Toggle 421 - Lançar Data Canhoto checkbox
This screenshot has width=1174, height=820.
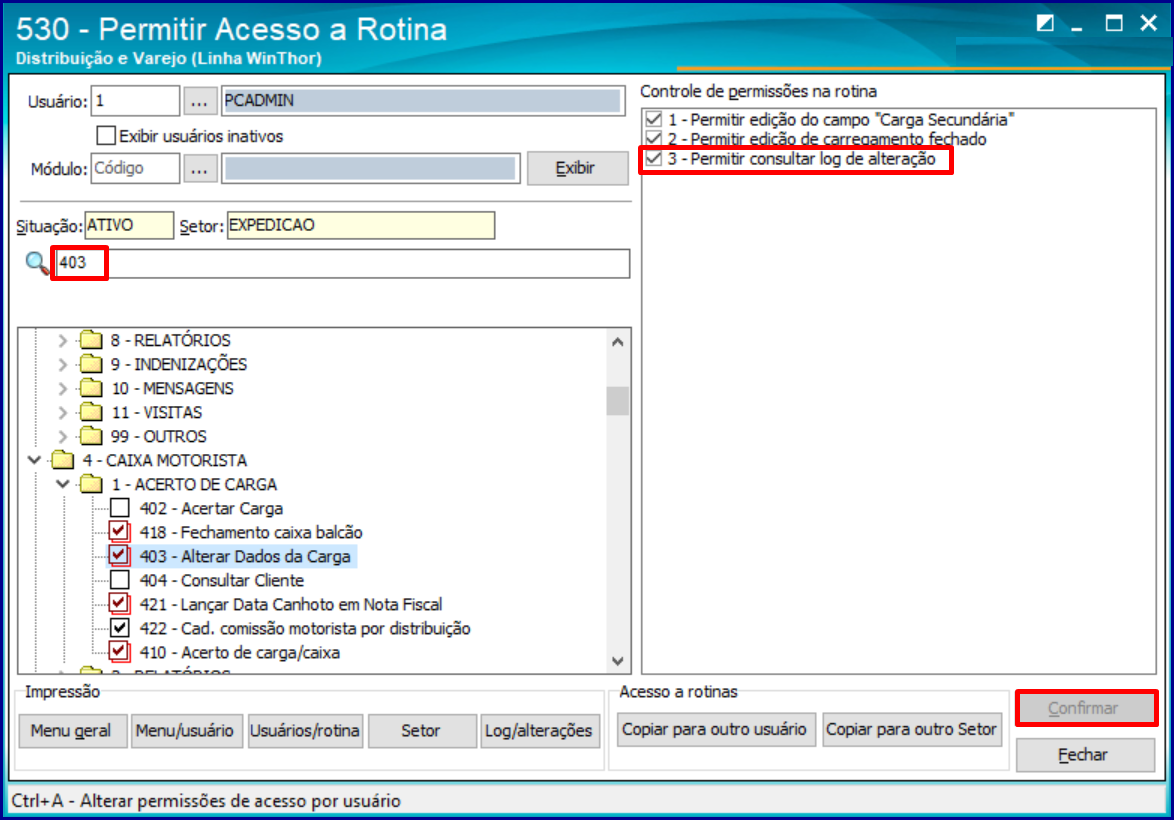pyautogui.click(x=120, y=604)
